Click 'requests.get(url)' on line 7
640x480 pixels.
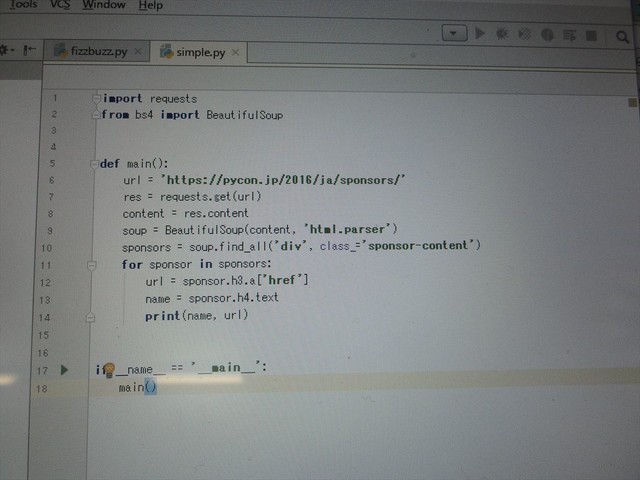coord(210,197)
